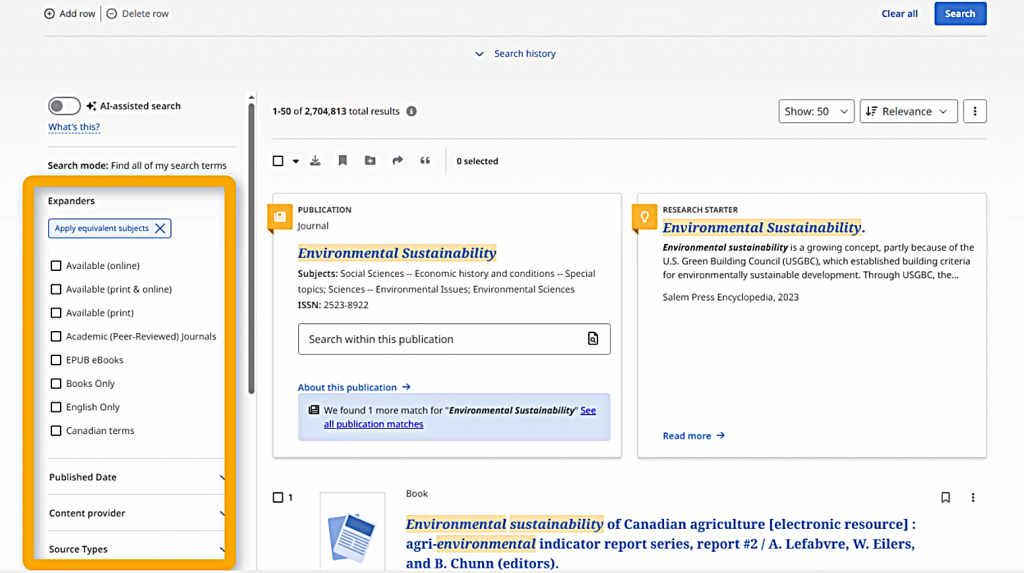1024x573 pixels.
Task: Check the Available (print & online) box
Action: point(56,289)
